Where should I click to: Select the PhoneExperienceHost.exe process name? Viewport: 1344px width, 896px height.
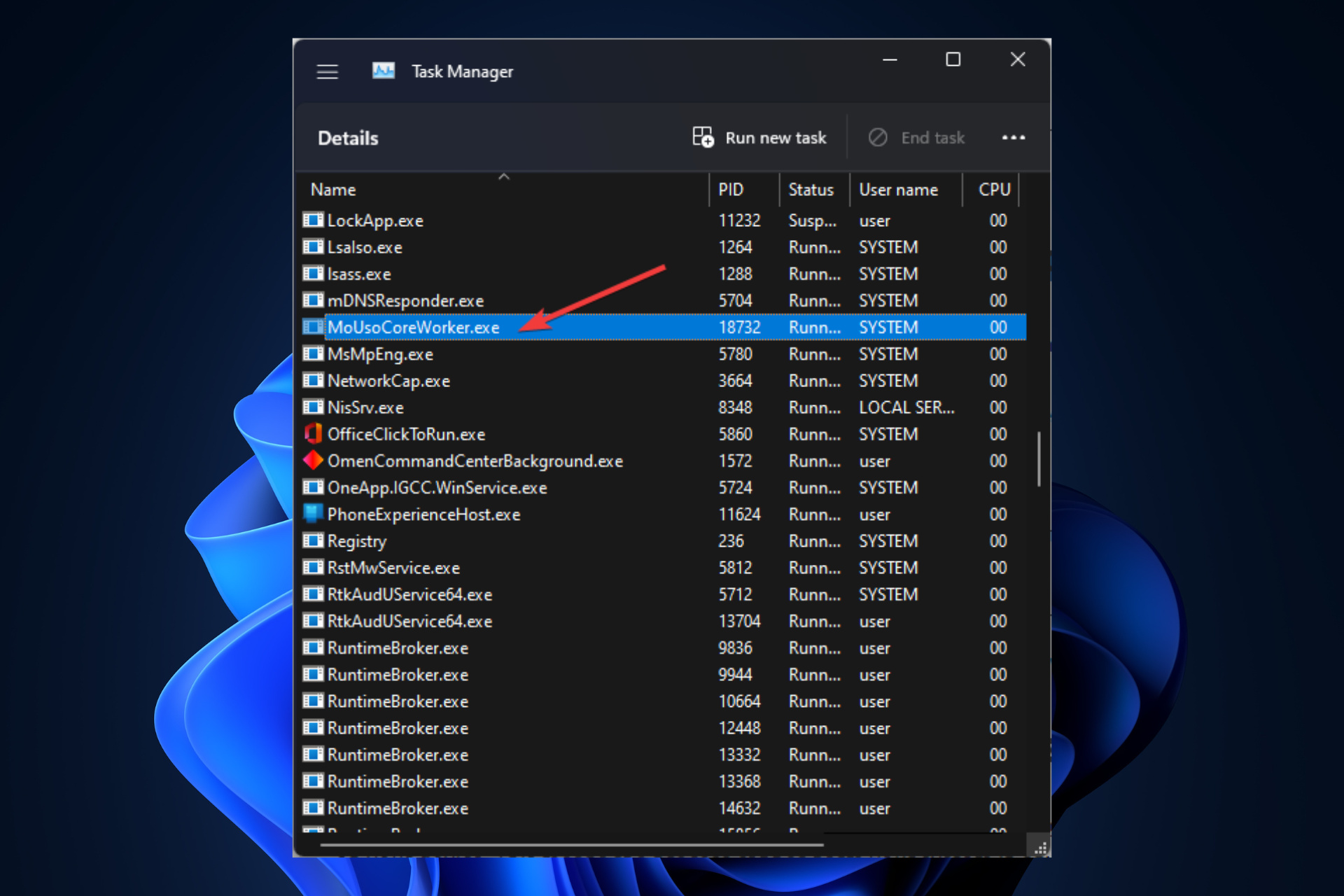click(x=423, y=514)
